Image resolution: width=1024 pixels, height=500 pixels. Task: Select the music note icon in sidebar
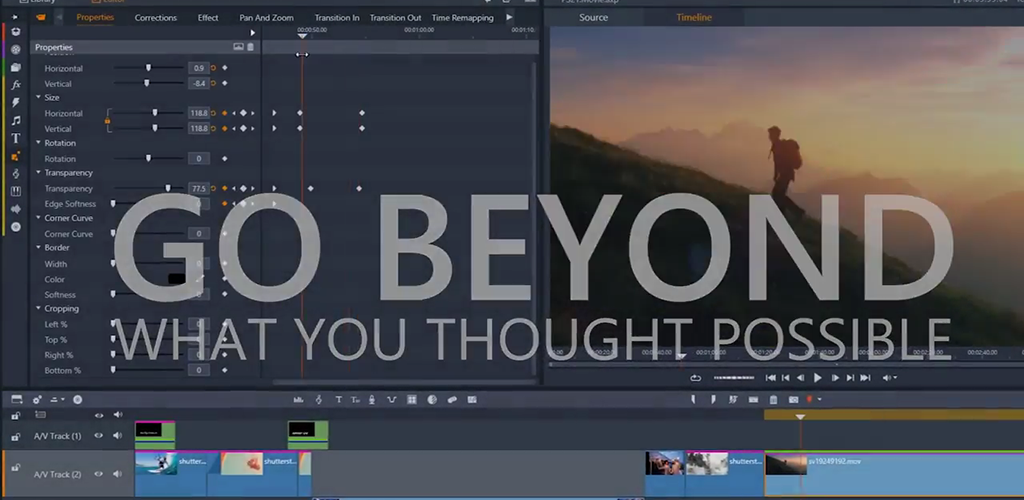[x=15, y=120]
